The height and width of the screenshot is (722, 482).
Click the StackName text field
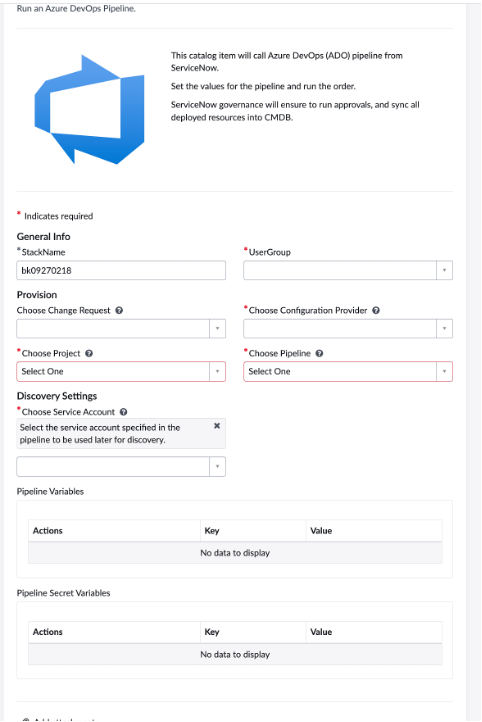point(121,270)
